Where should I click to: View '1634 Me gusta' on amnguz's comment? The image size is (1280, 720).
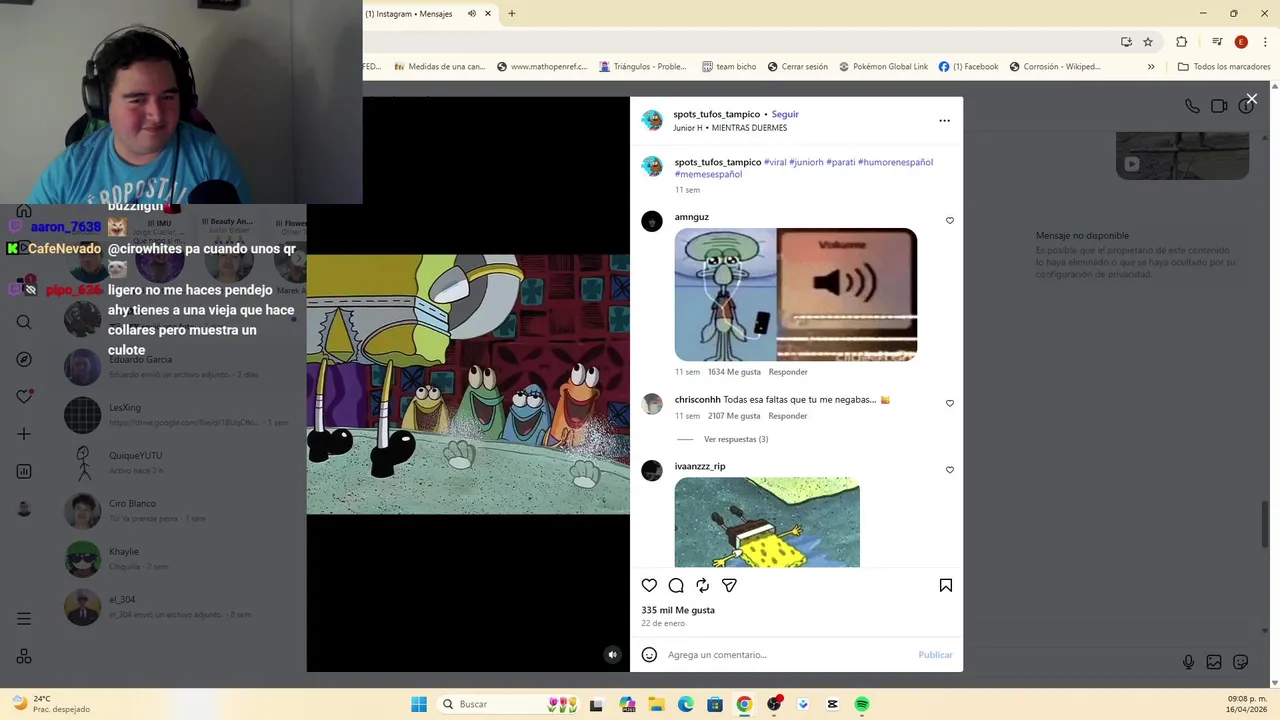(734, 372)
